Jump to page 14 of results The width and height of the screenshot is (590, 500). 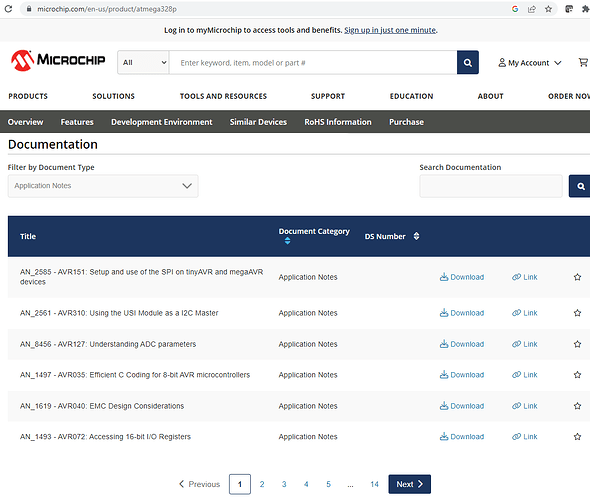(374, 484)
